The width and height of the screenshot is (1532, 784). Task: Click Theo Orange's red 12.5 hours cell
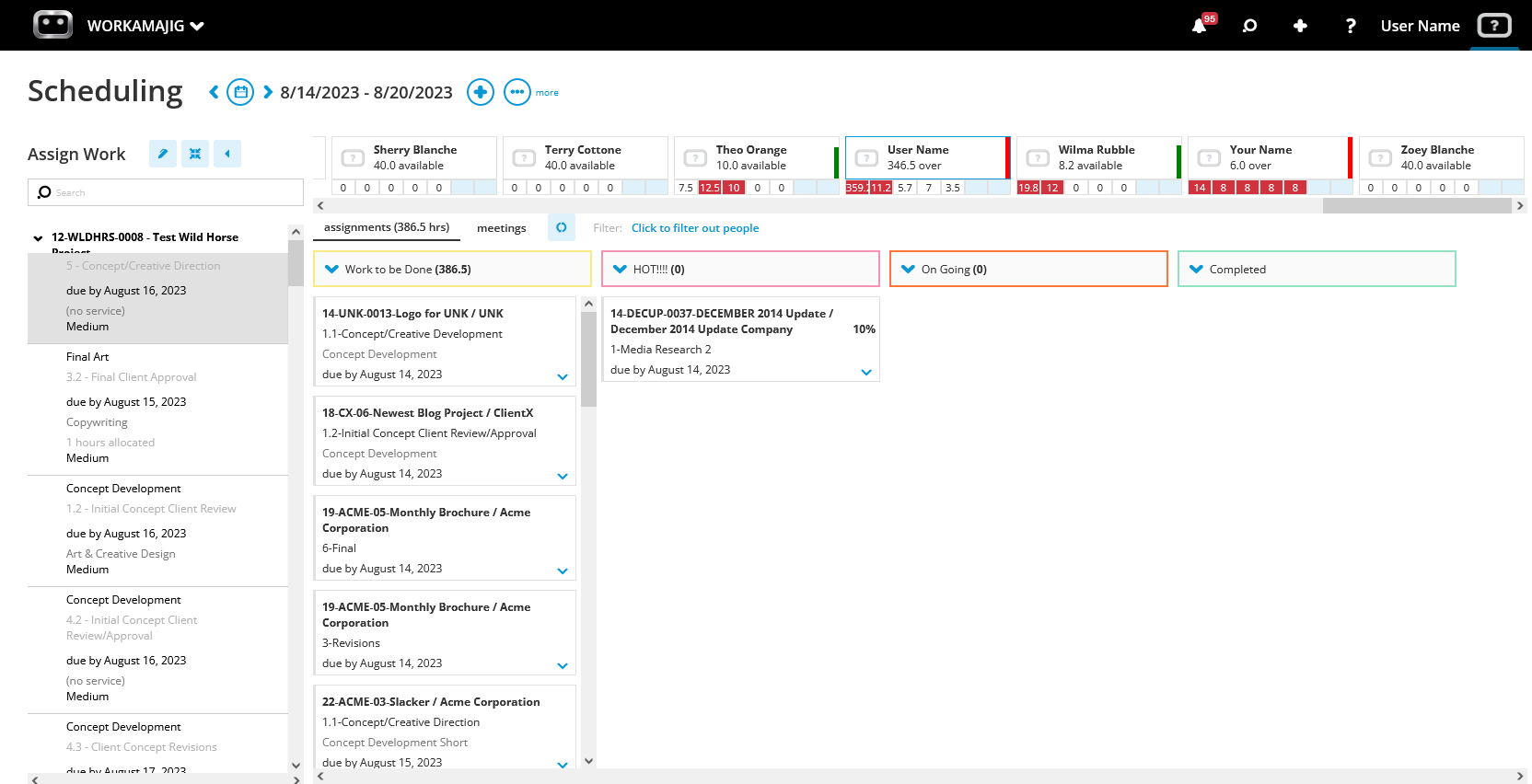point(710,188)
